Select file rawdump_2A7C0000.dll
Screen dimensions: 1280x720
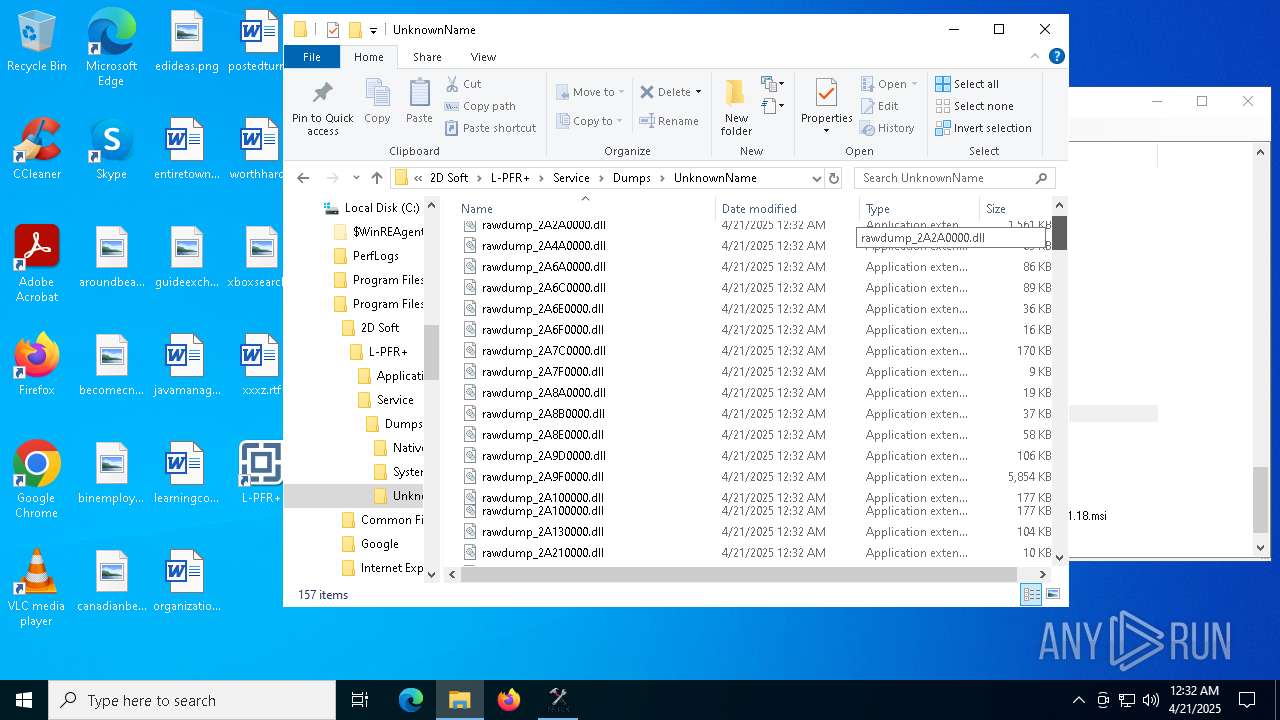(x=543, y=351)
